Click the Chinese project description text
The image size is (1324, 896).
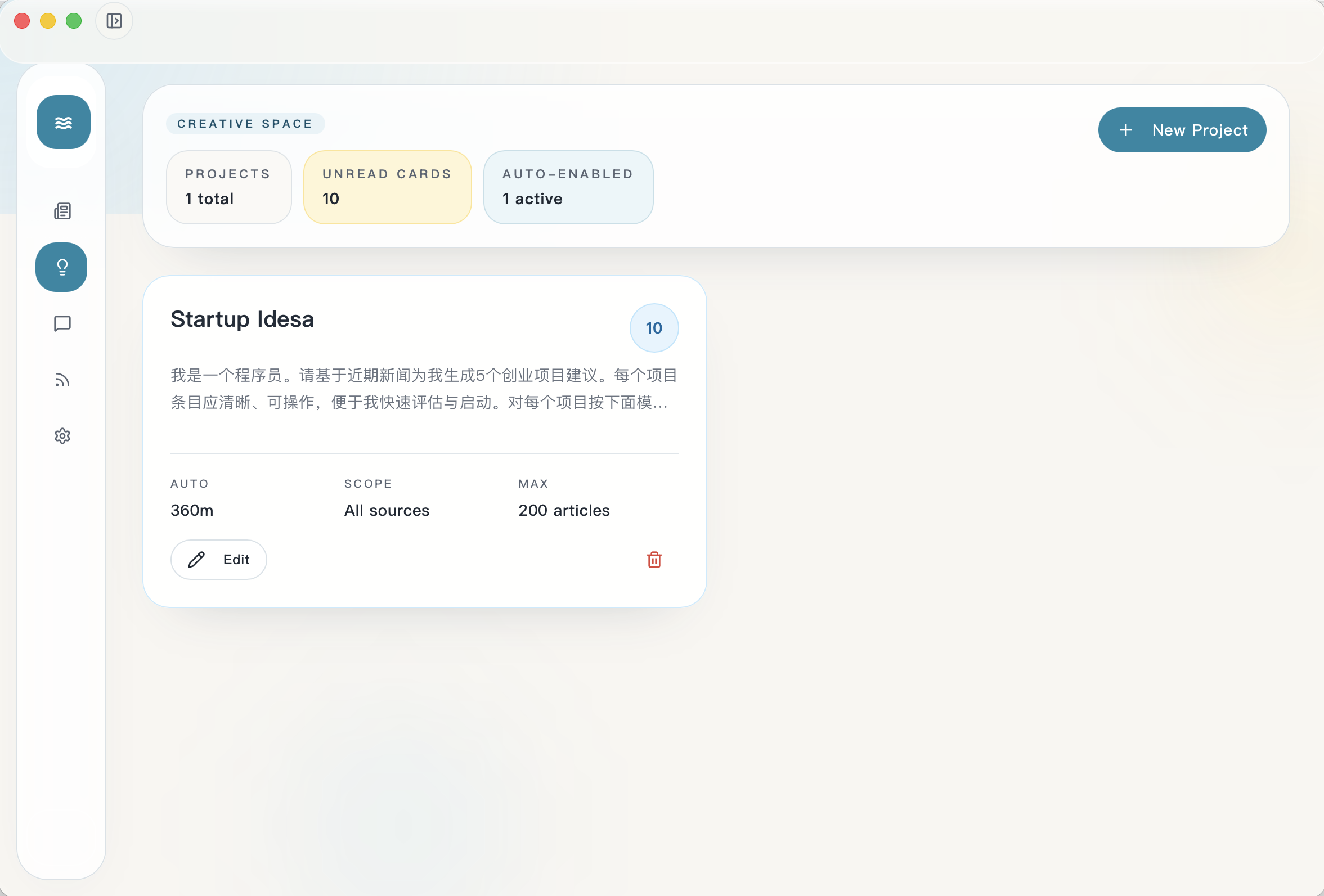(x=424, y=389)
